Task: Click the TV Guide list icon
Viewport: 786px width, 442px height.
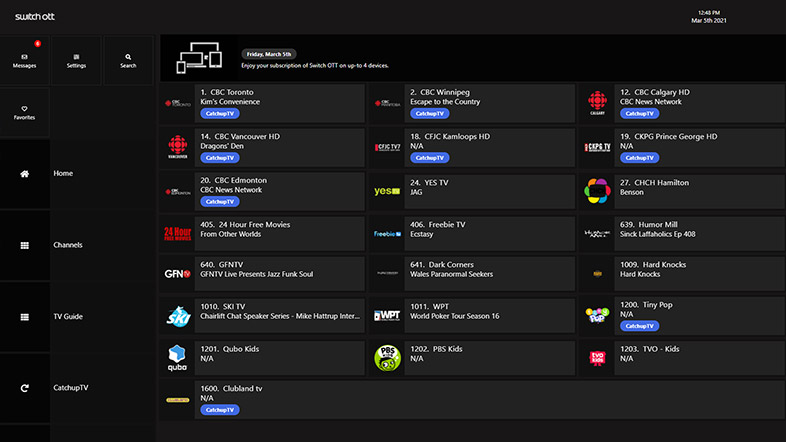Action: click(24, 317)
